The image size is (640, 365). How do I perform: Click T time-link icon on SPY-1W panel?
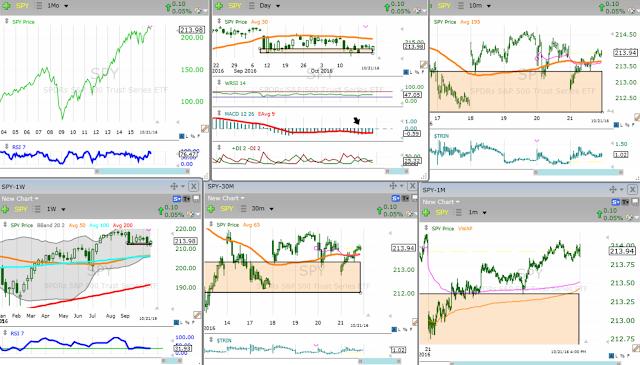click(186, 199)
